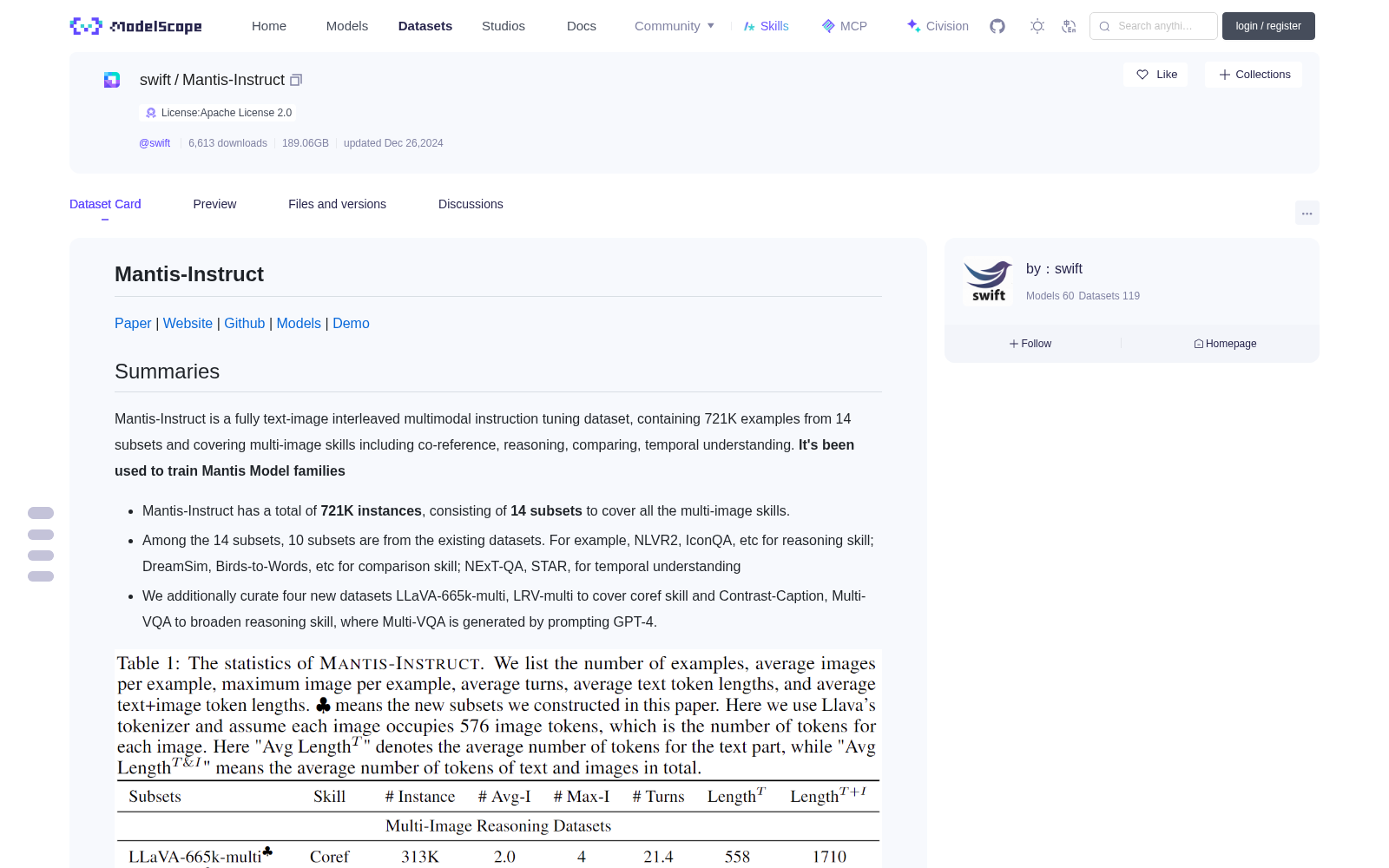Click the login / register button

pyautogui.click(x=1268, y=26)
